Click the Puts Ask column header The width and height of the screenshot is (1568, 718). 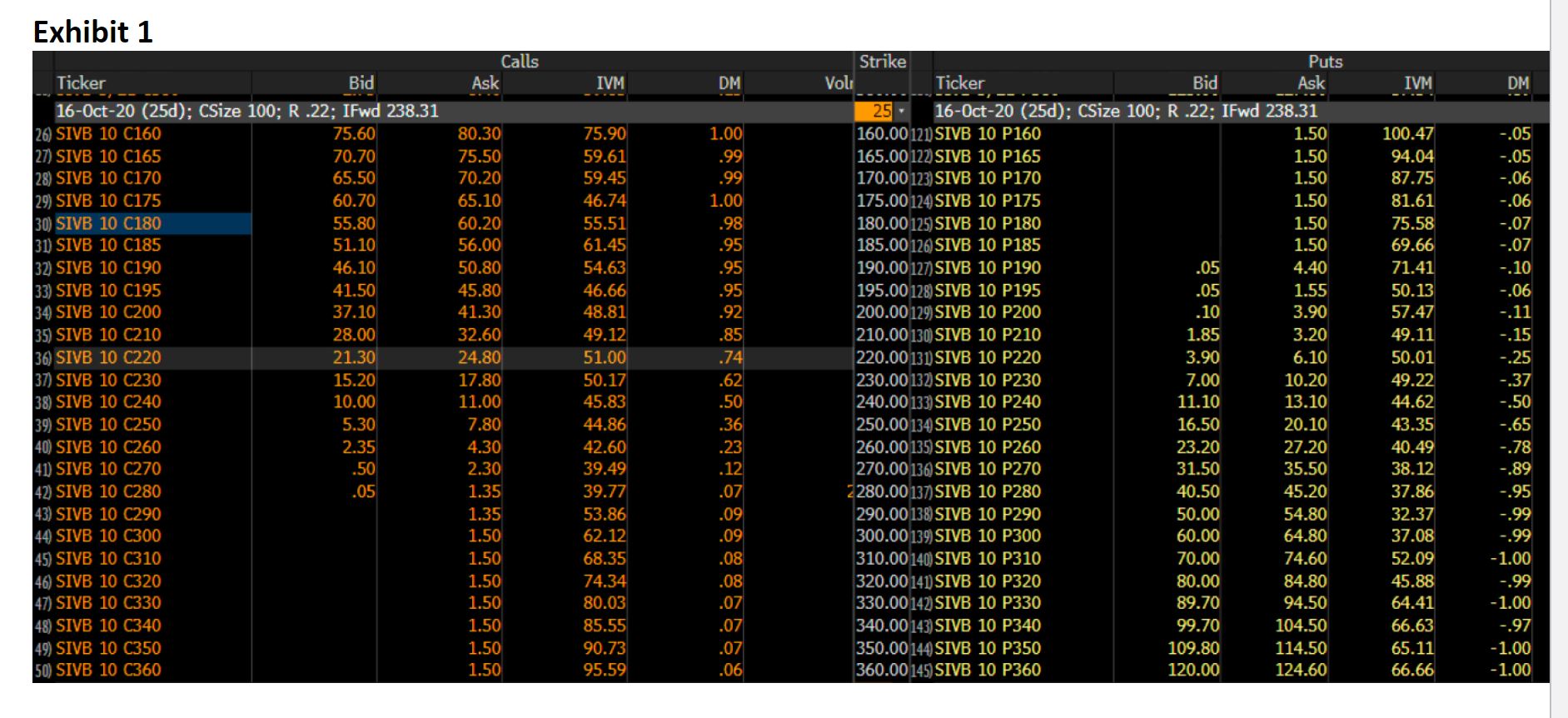click(x=1312, y=82)
